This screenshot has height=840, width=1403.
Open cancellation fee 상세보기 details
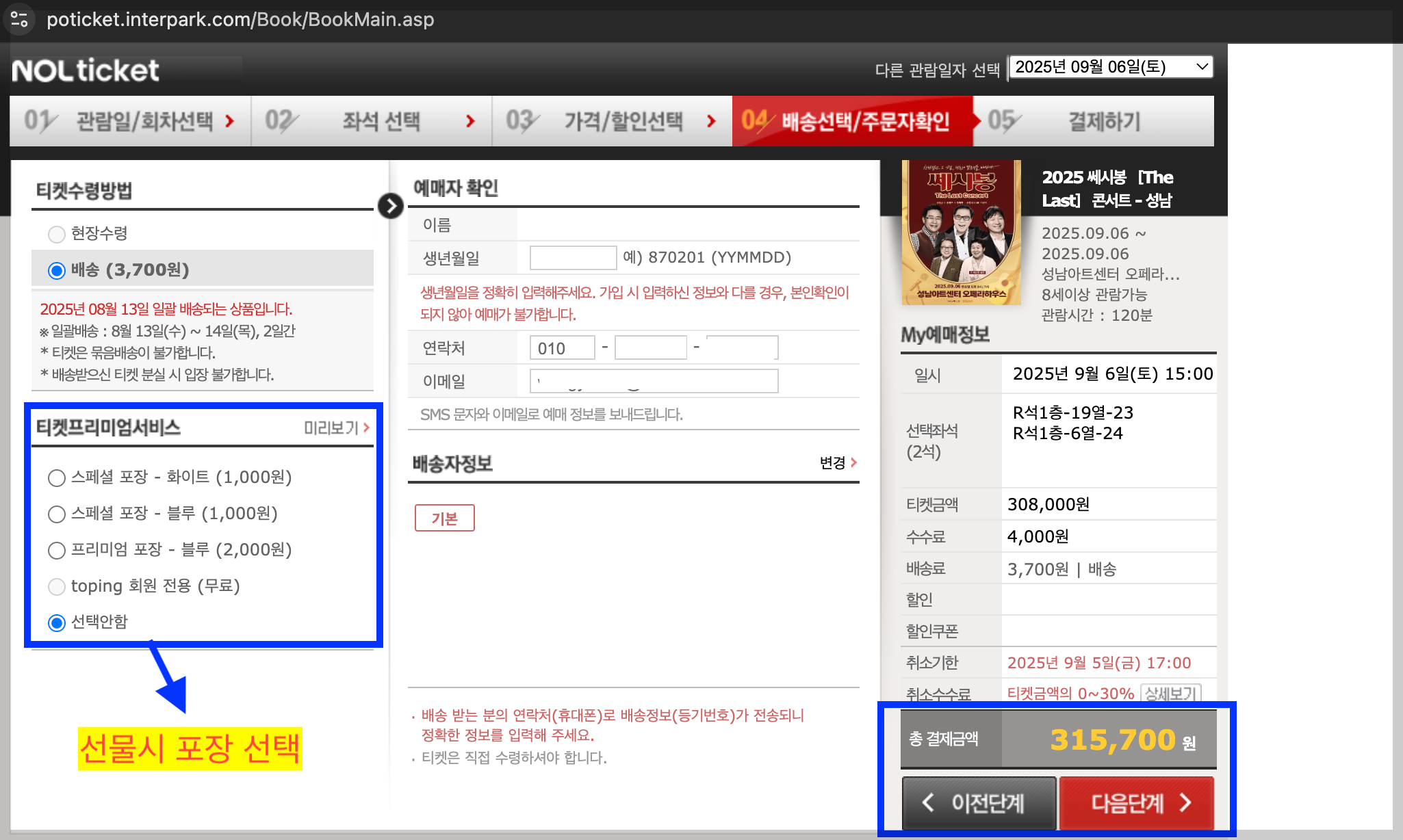pos(1170,693)
